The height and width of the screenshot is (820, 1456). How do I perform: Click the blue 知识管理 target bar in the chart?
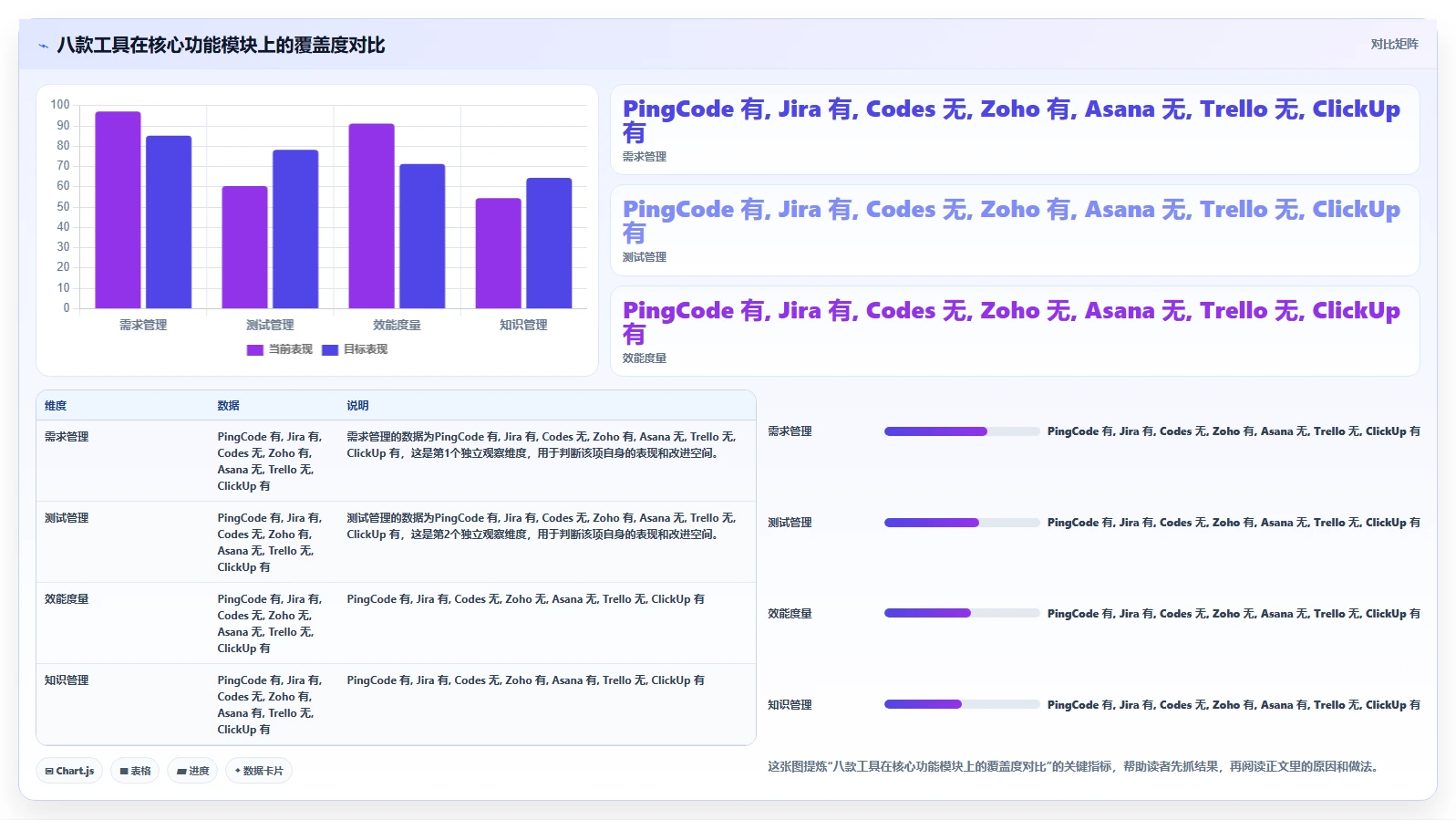(x=549, y=243)
